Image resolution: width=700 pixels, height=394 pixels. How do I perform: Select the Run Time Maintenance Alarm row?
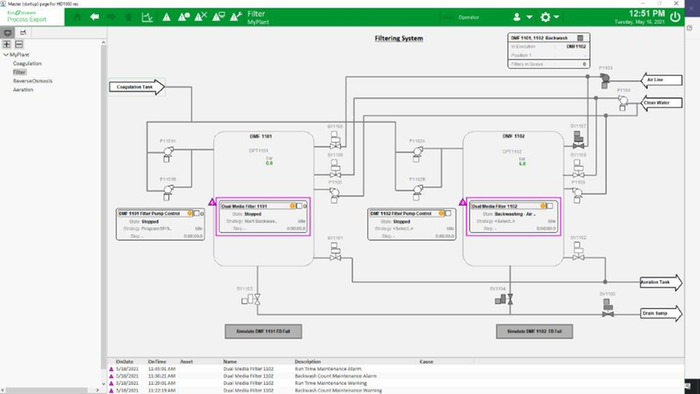[x=396, y=369]
